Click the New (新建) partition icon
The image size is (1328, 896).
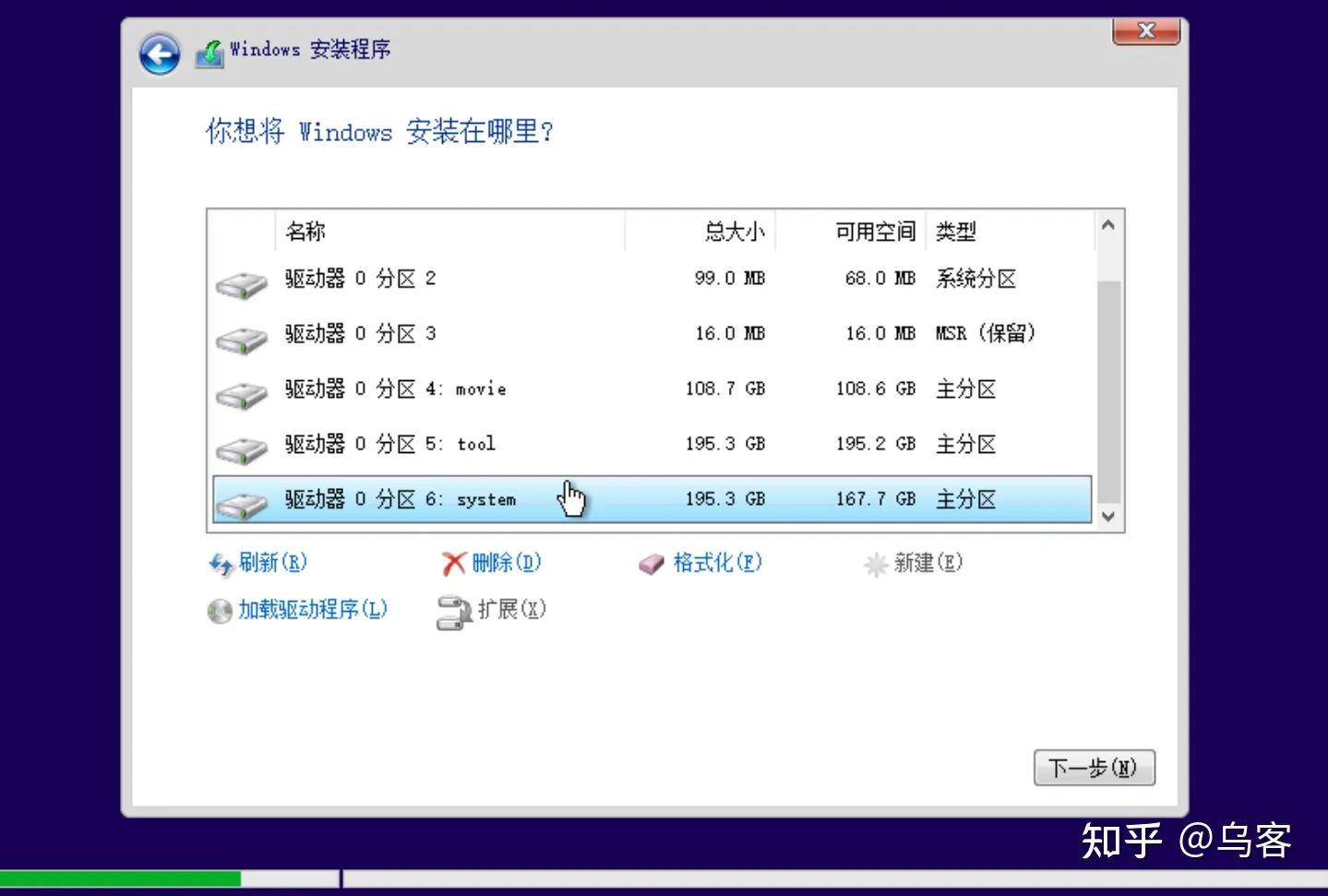coord(873,564)
